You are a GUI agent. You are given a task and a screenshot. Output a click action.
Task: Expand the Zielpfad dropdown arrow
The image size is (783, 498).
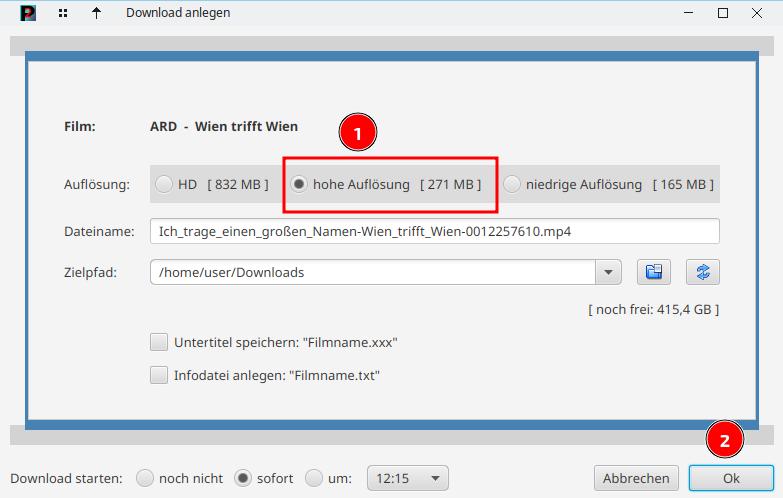point(608,272)
